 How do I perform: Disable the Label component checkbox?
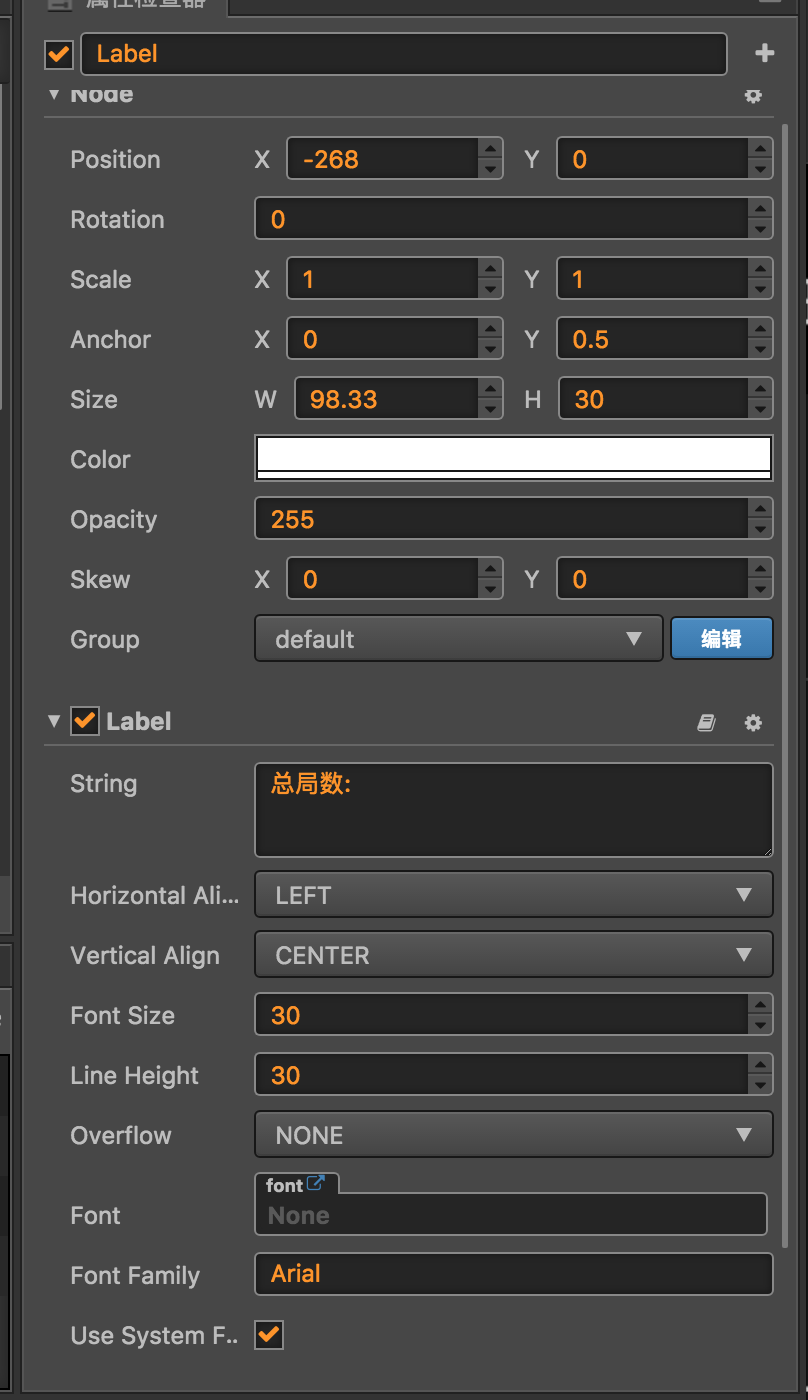85,721
